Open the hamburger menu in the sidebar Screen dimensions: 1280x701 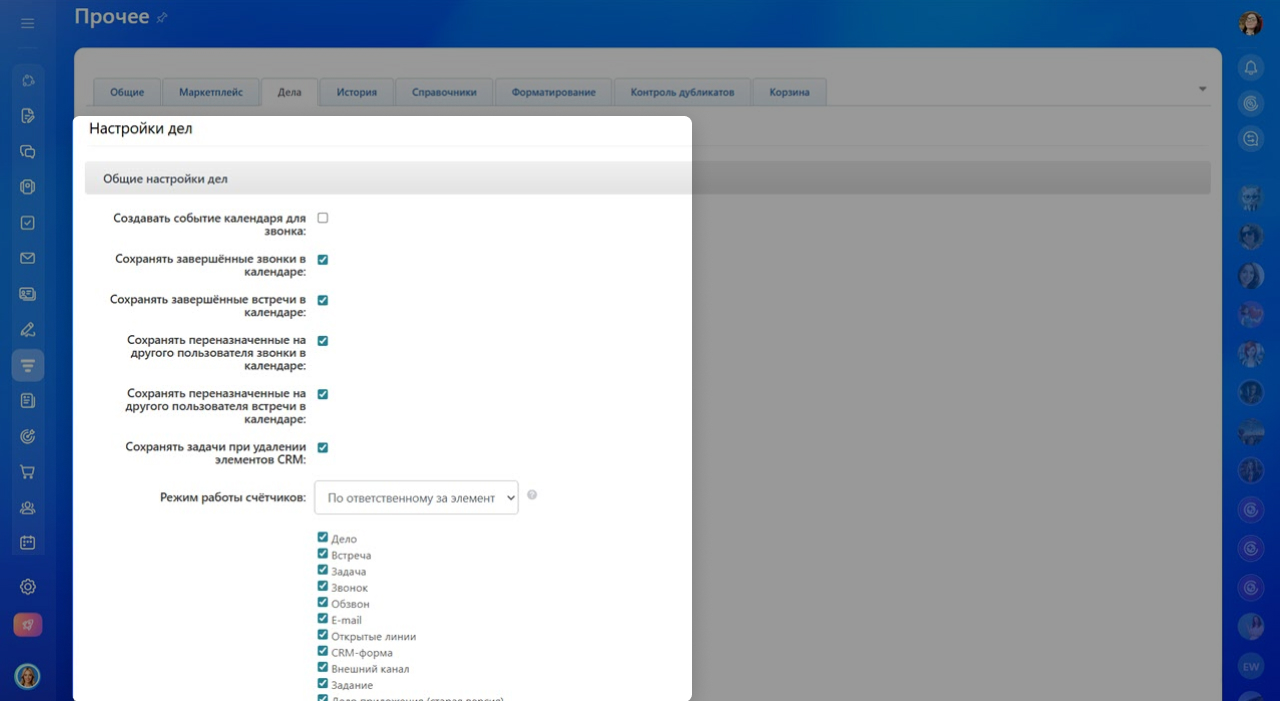point(27,23)
